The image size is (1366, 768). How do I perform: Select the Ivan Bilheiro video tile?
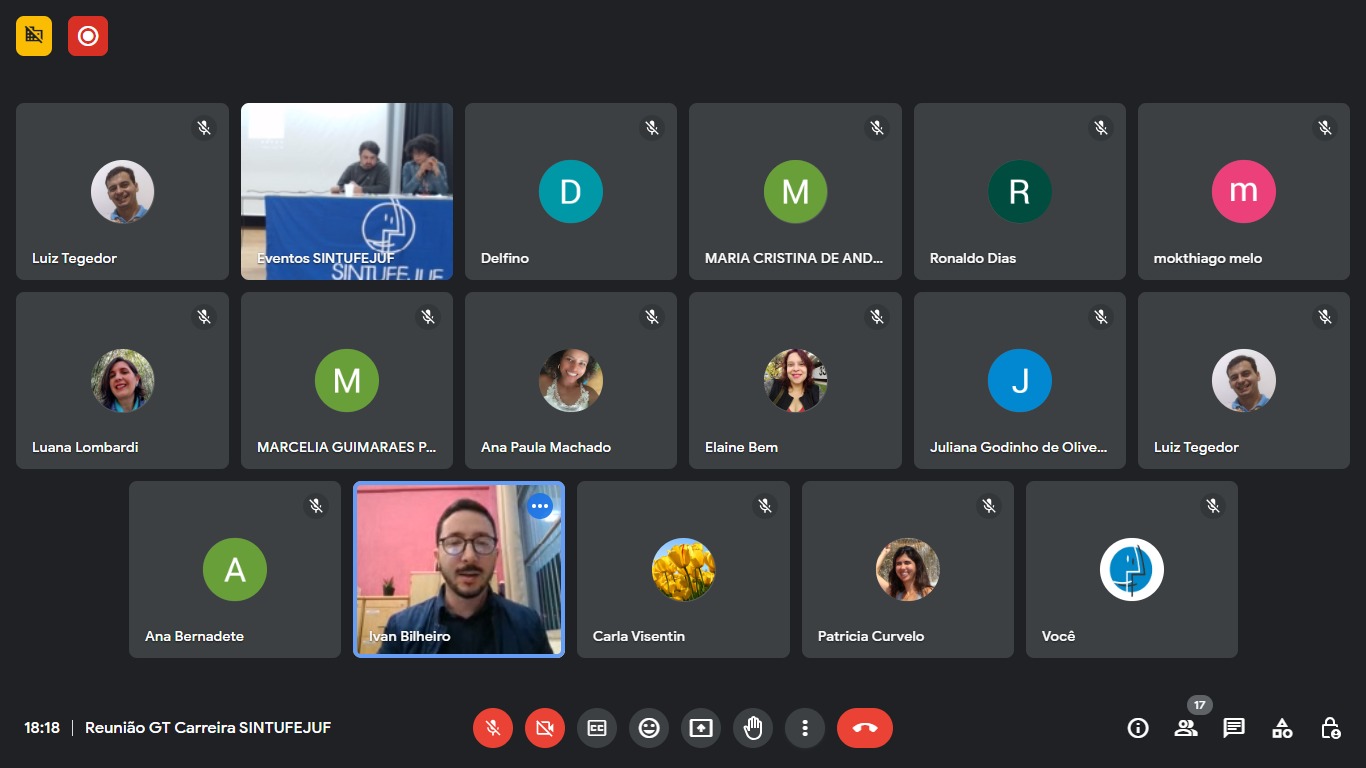(459, 569)
